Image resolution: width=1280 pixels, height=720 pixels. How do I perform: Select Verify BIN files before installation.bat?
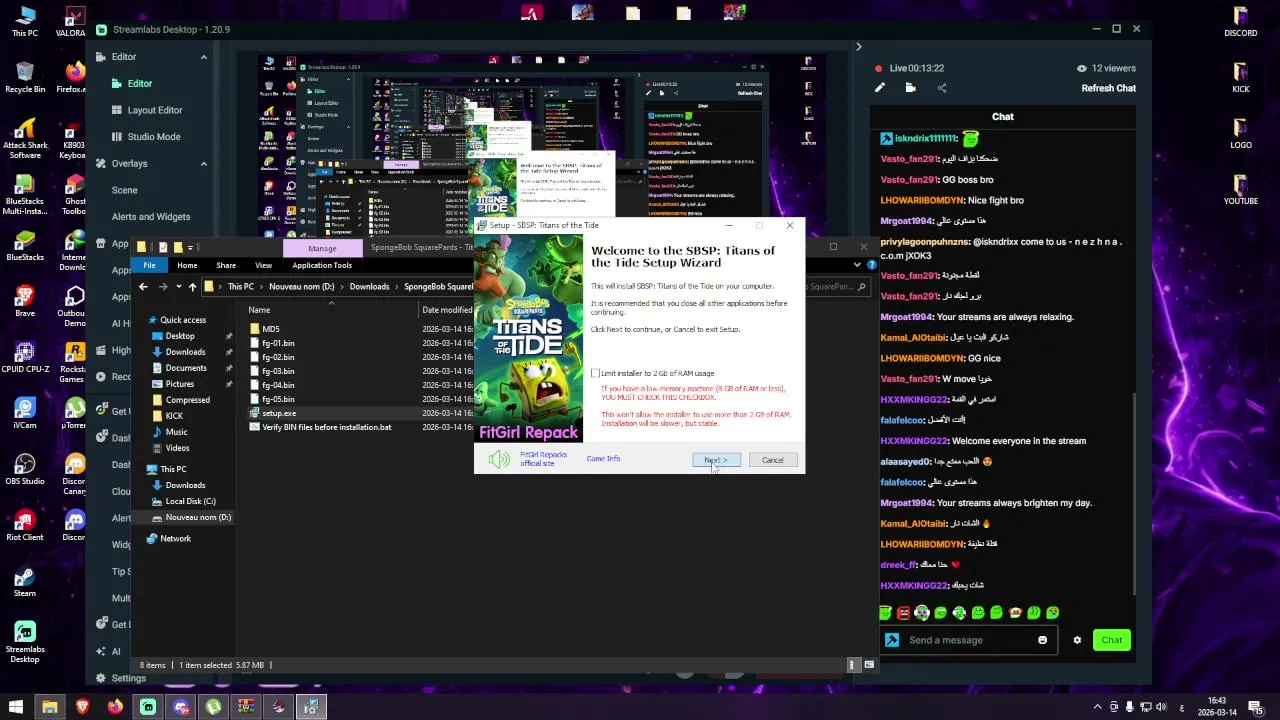pos(326,427)
